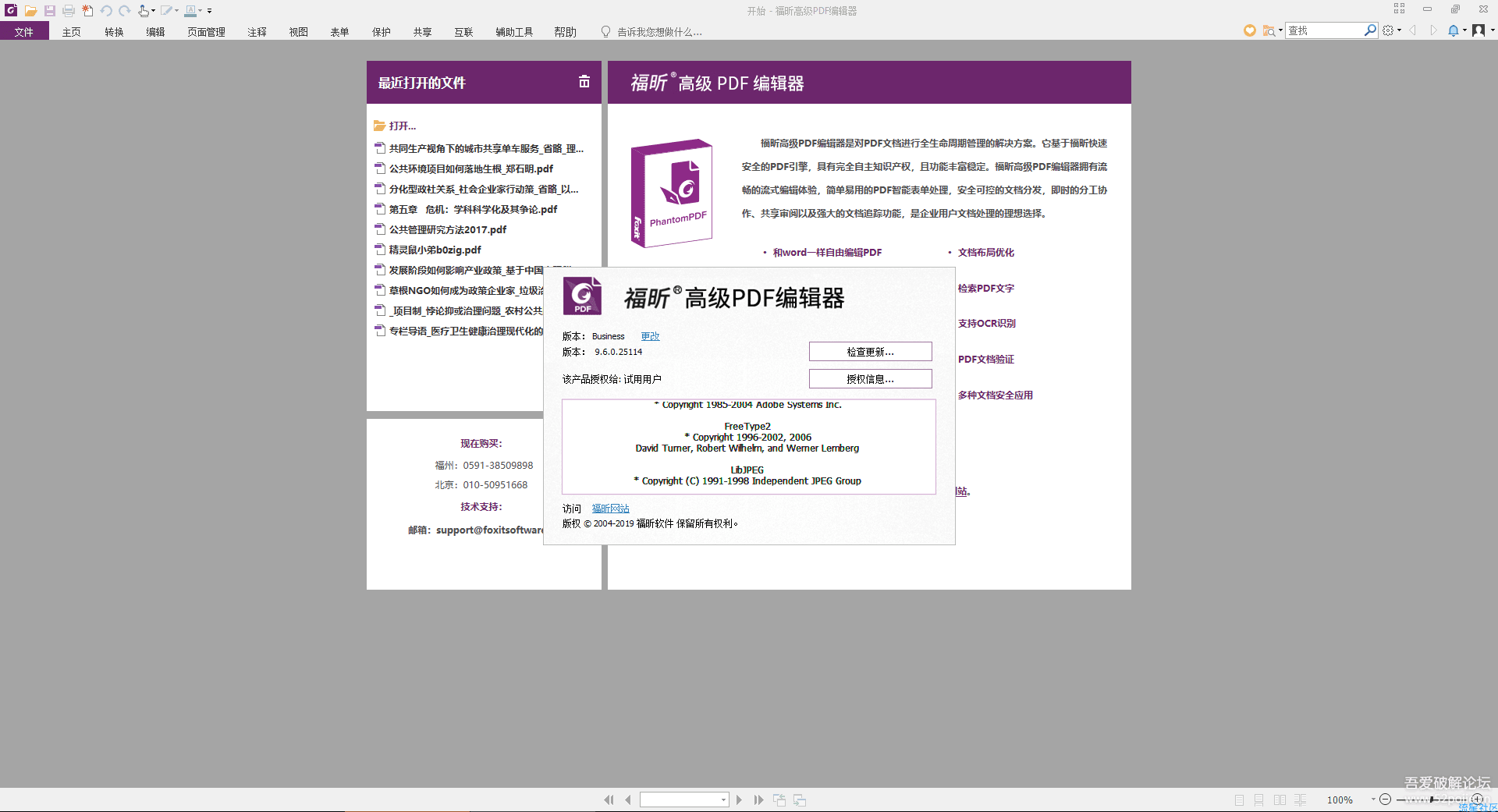Expand the gear settings dropdown arrow
The image size is (1498, 812).
pyautogui.click(x=1399, y=30)
